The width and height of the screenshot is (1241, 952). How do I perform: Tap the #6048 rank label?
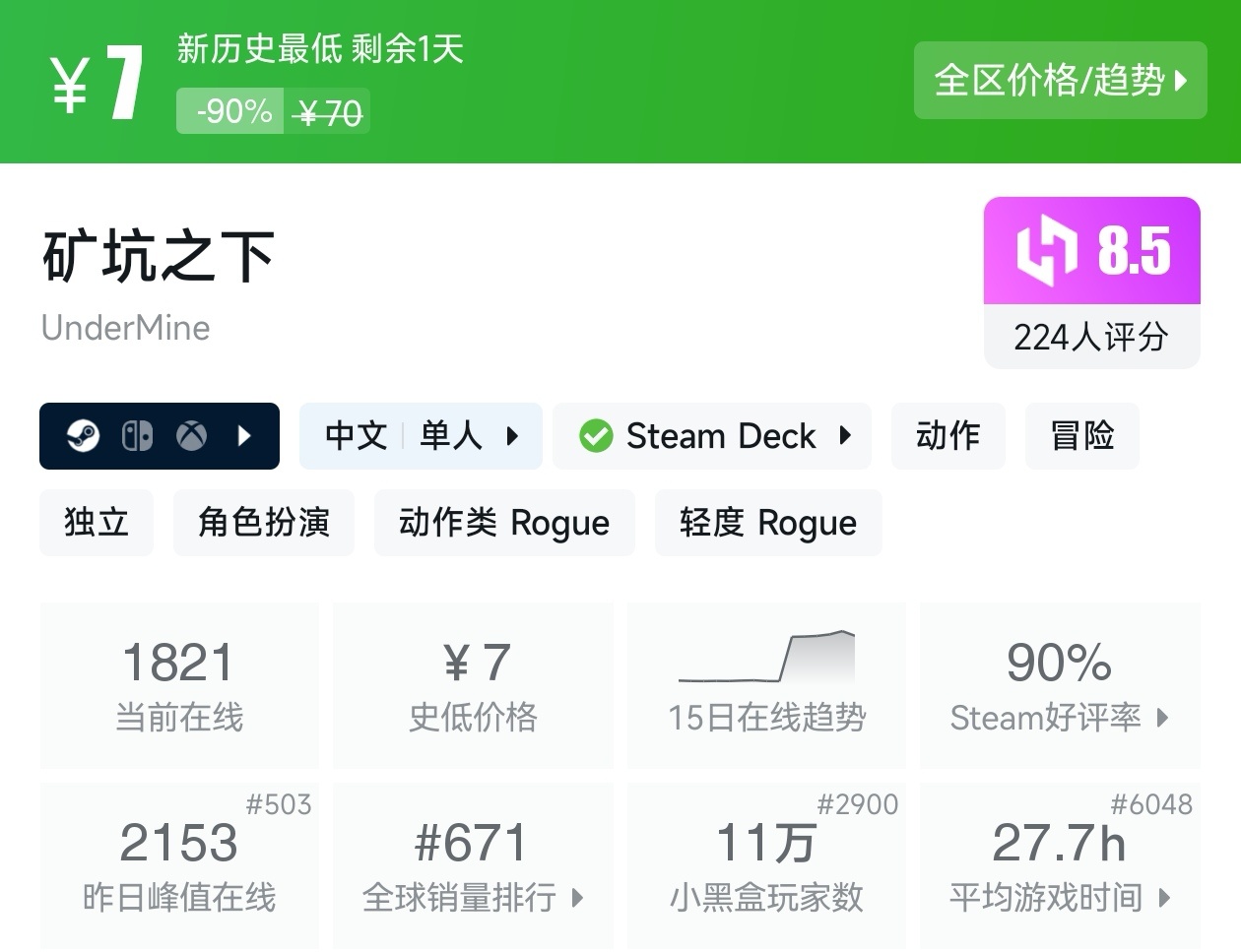tap(1151, 804)
